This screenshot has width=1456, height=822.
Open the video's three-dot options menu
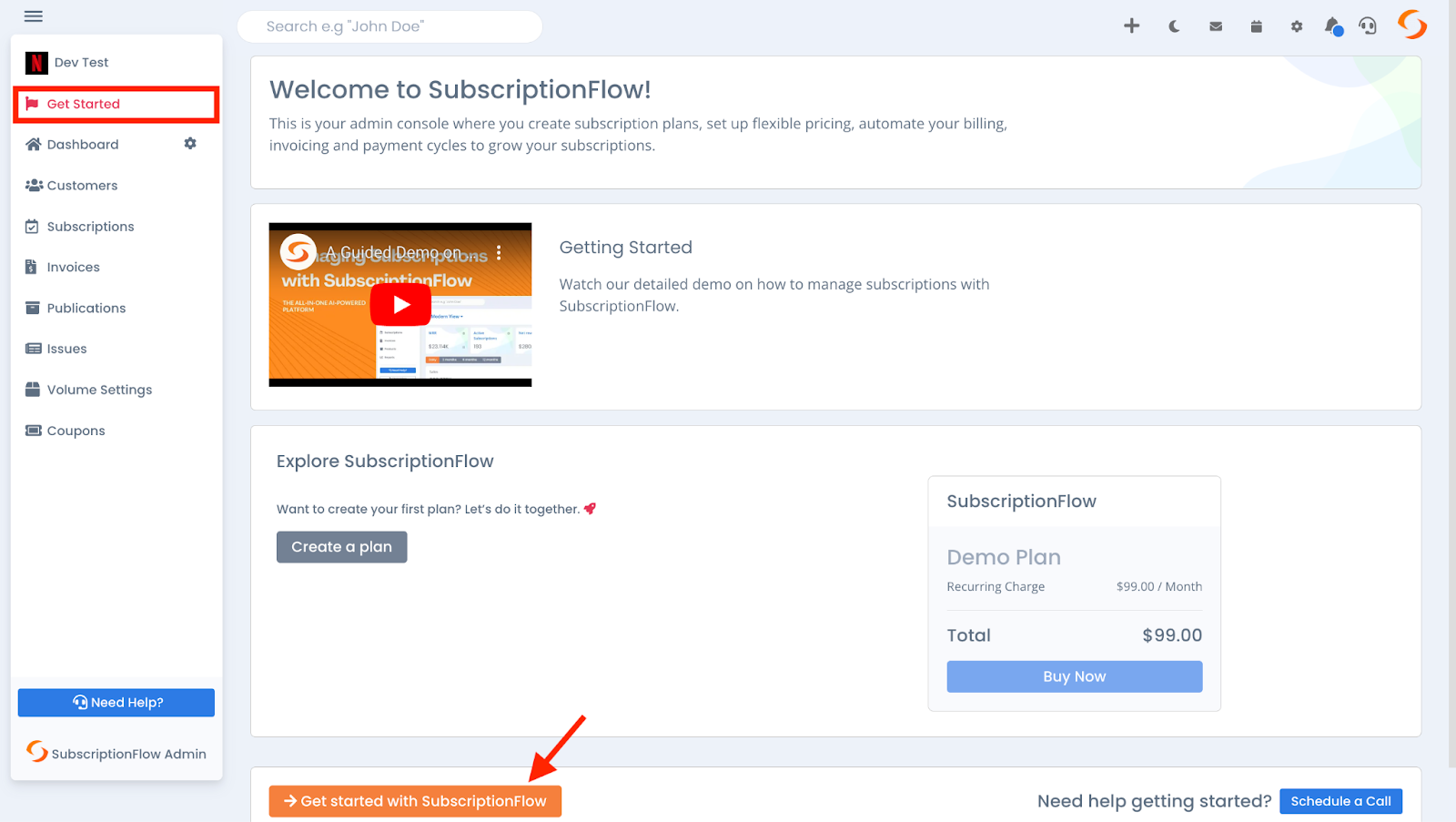point(499,253)
